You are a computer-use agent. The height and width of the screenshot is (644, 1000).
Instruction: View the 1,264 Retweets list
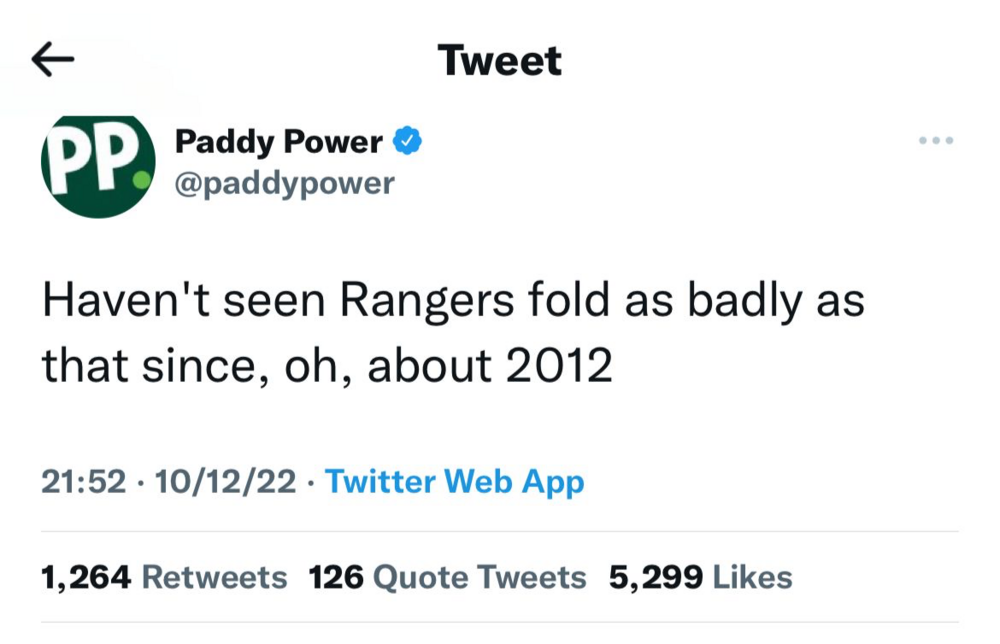click(x=164, y=577)
